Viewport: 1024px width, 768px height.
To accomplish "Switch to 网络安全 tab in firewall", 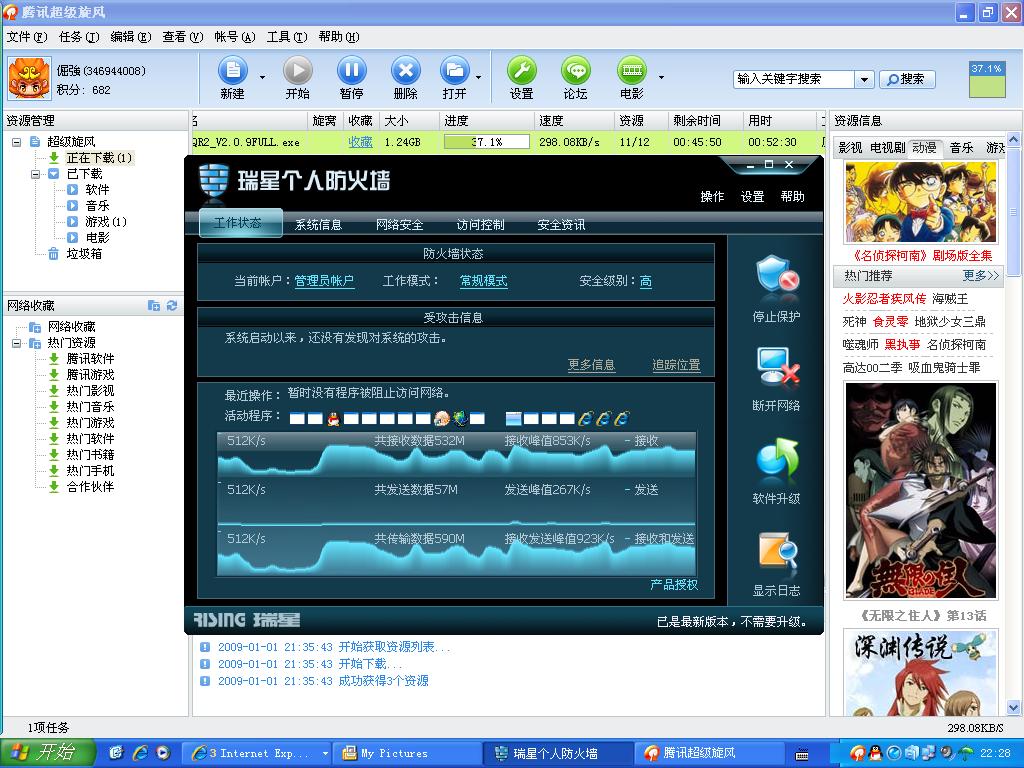I will click(x=400, y=225).
